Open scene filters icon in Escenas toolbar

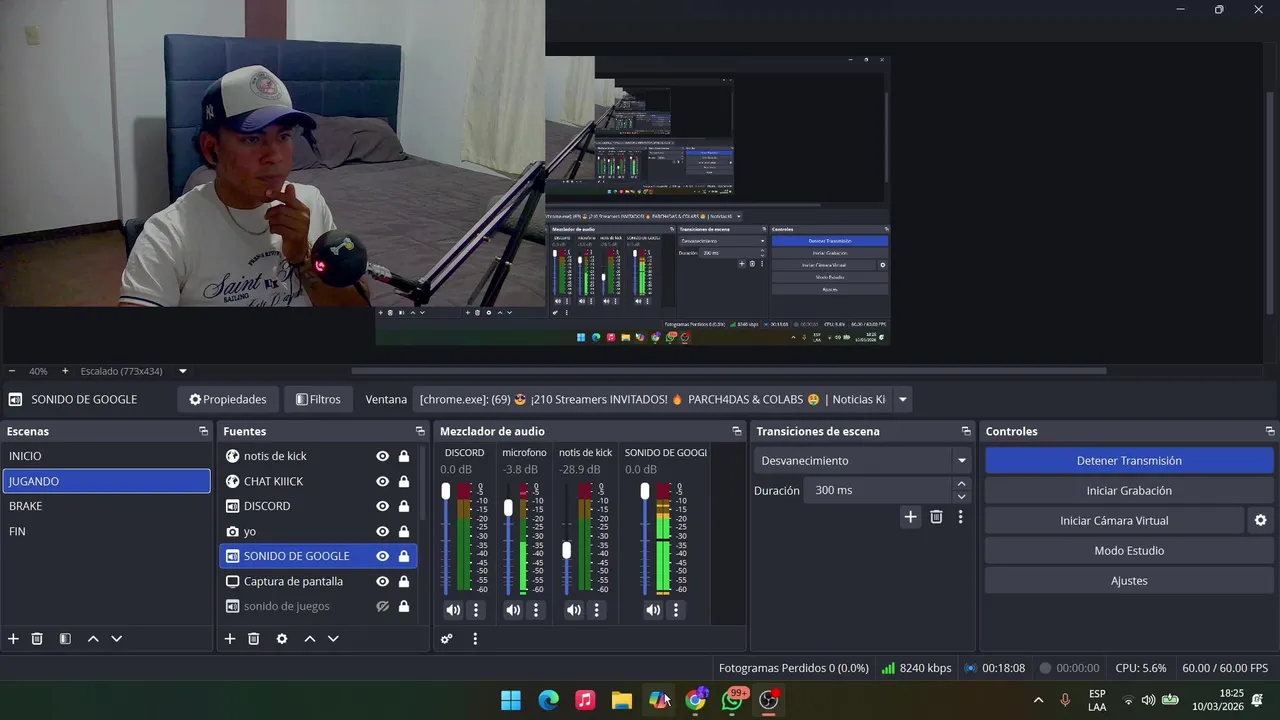click(x=65, y=639)
